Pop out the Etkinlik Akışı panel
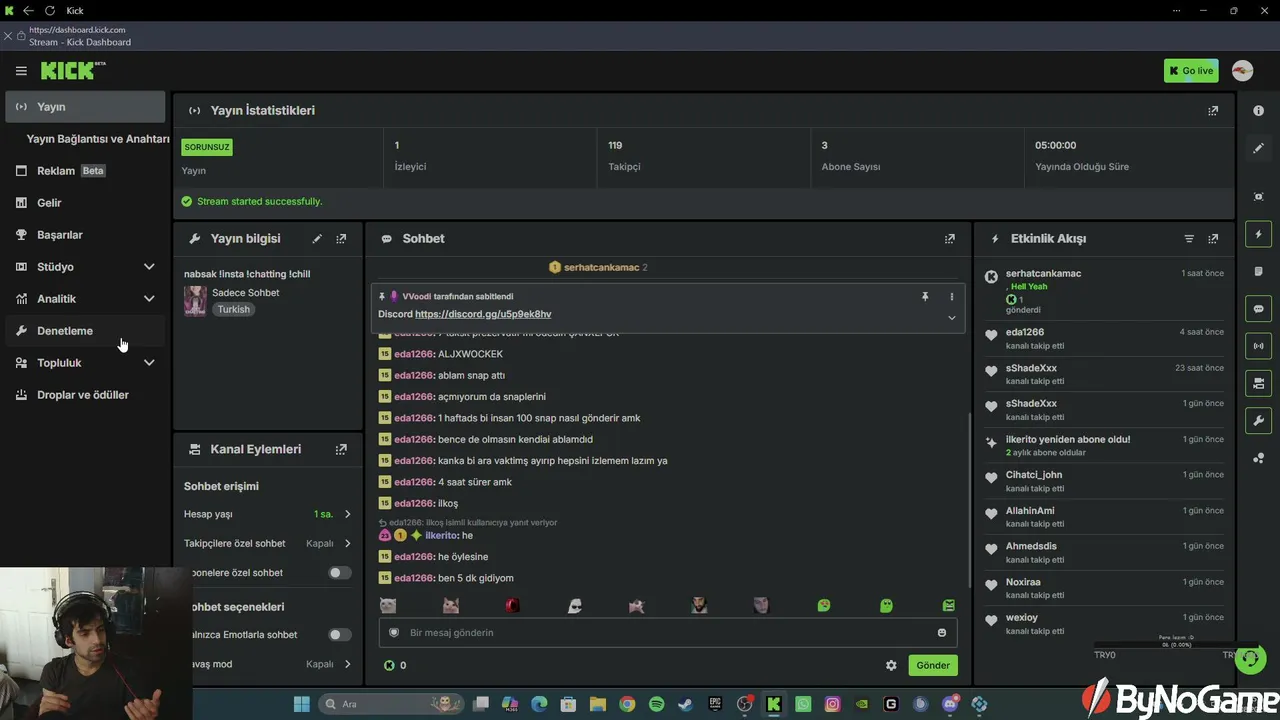This screenshot has width=1280, height=720. coord(1213,239)
